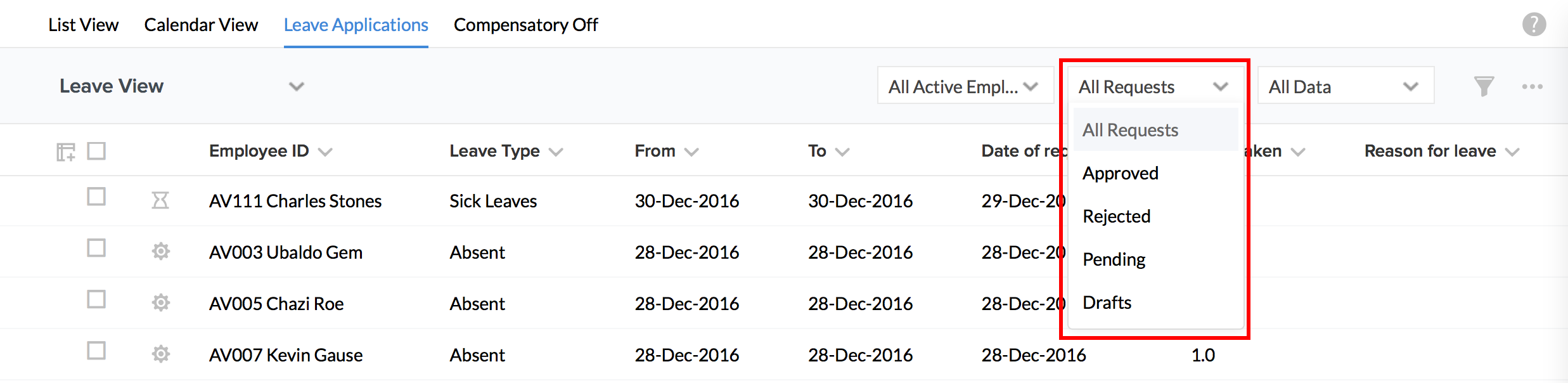Click the filter funnel icon
Image resolution: width=1568 pixels, height=383 pixels.
(x=1484, y=86)
